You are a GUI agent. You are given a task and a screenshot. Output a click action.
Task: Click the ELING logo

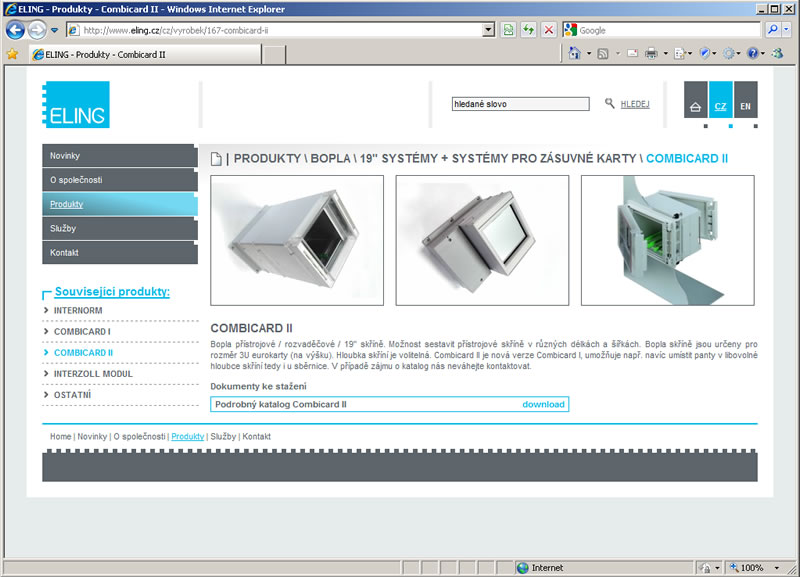tap(76, 105)
